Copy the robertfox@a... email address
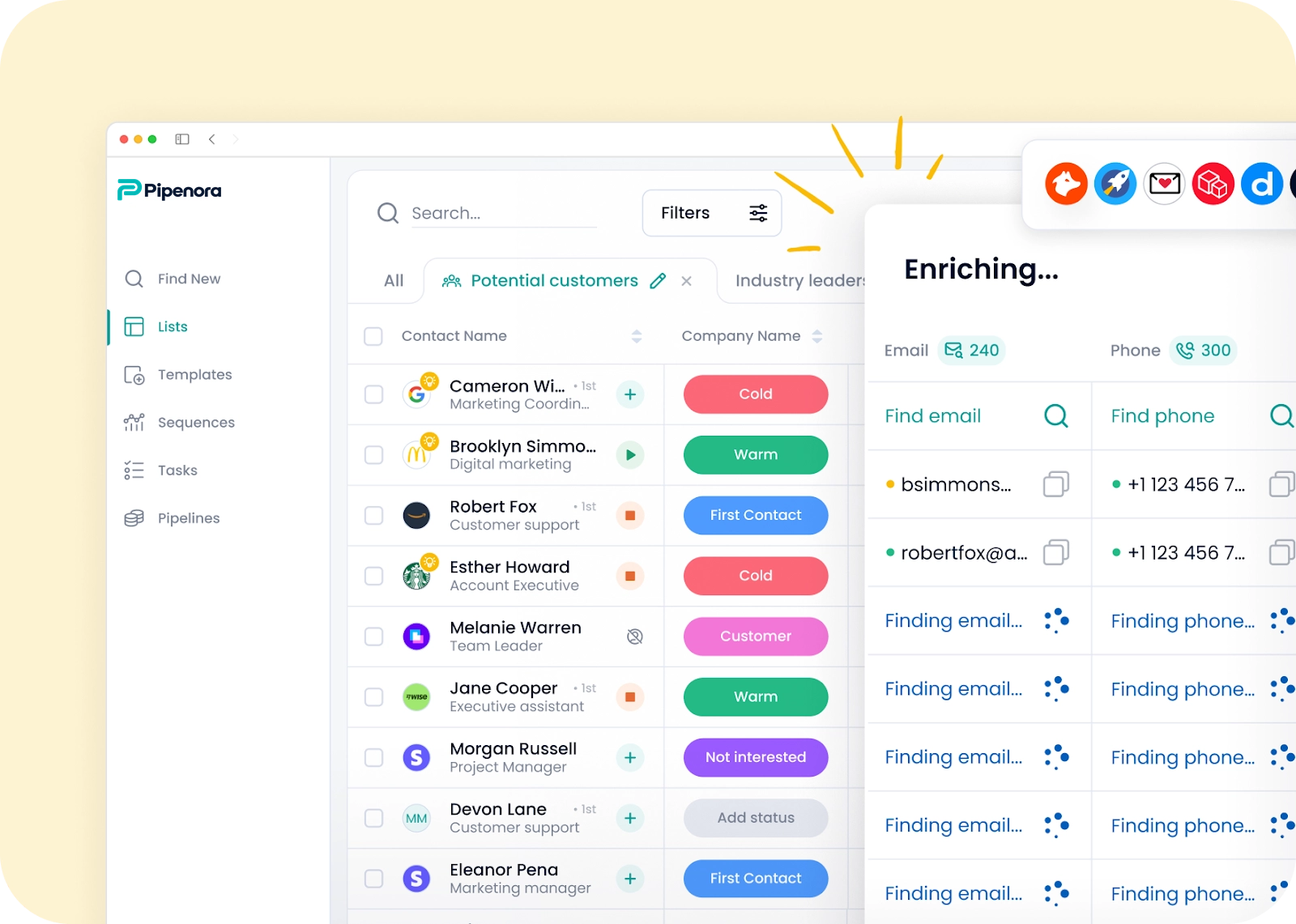 pos(1056,552)
